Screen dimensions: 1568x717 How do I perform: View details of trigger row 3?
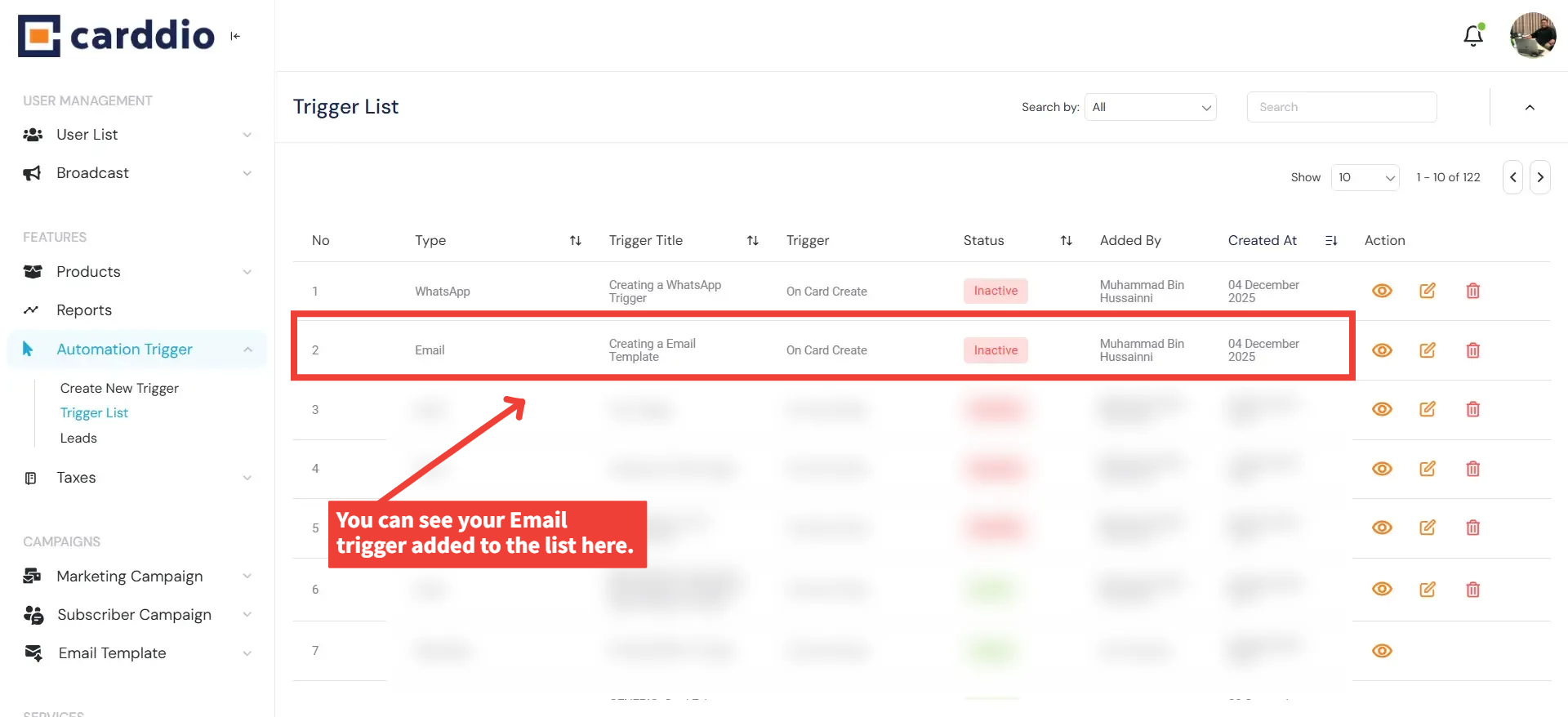(1382, 409)
